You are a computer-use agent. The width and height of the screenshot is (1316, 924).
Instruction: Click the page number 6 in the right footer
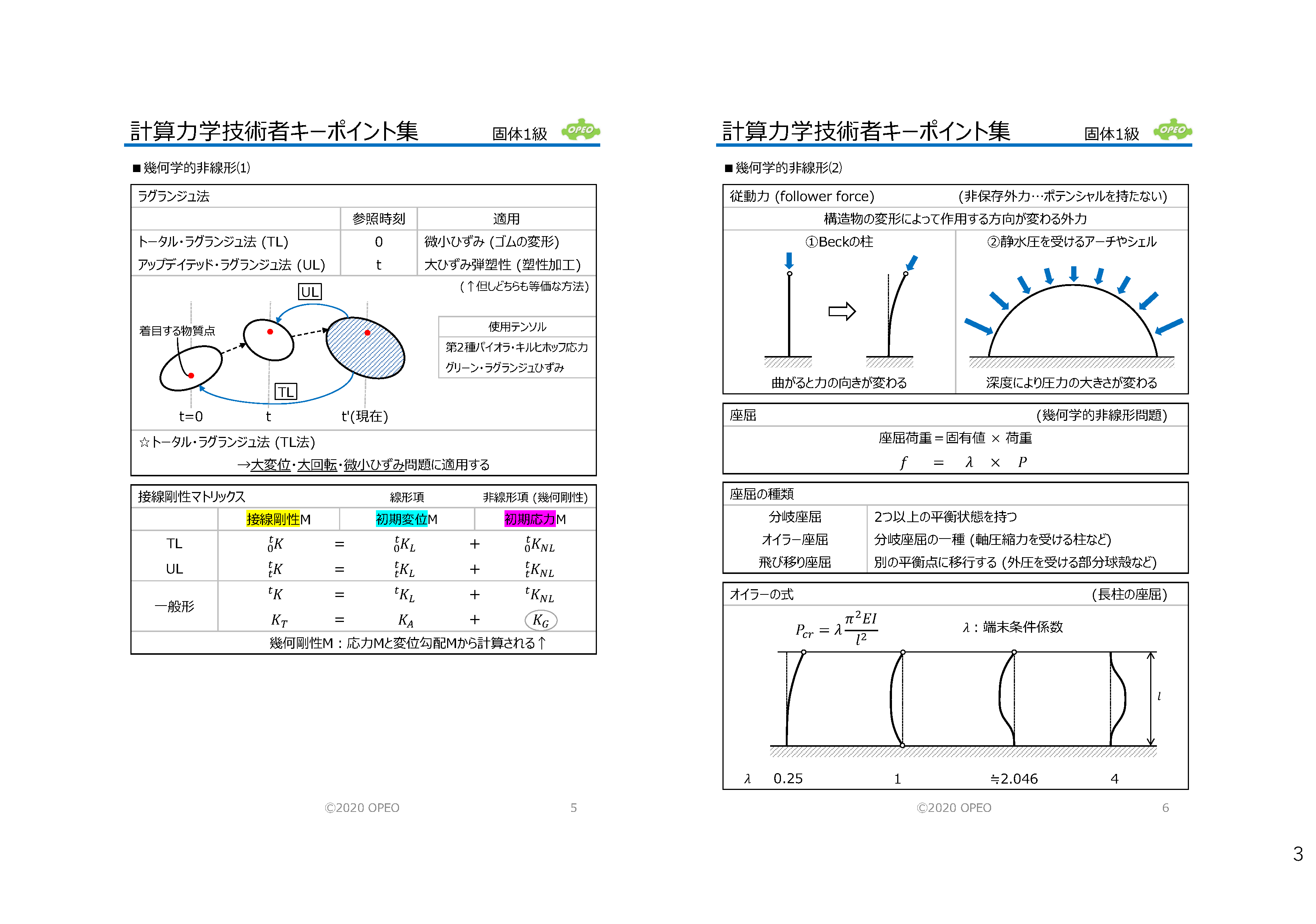[1166, 808]
